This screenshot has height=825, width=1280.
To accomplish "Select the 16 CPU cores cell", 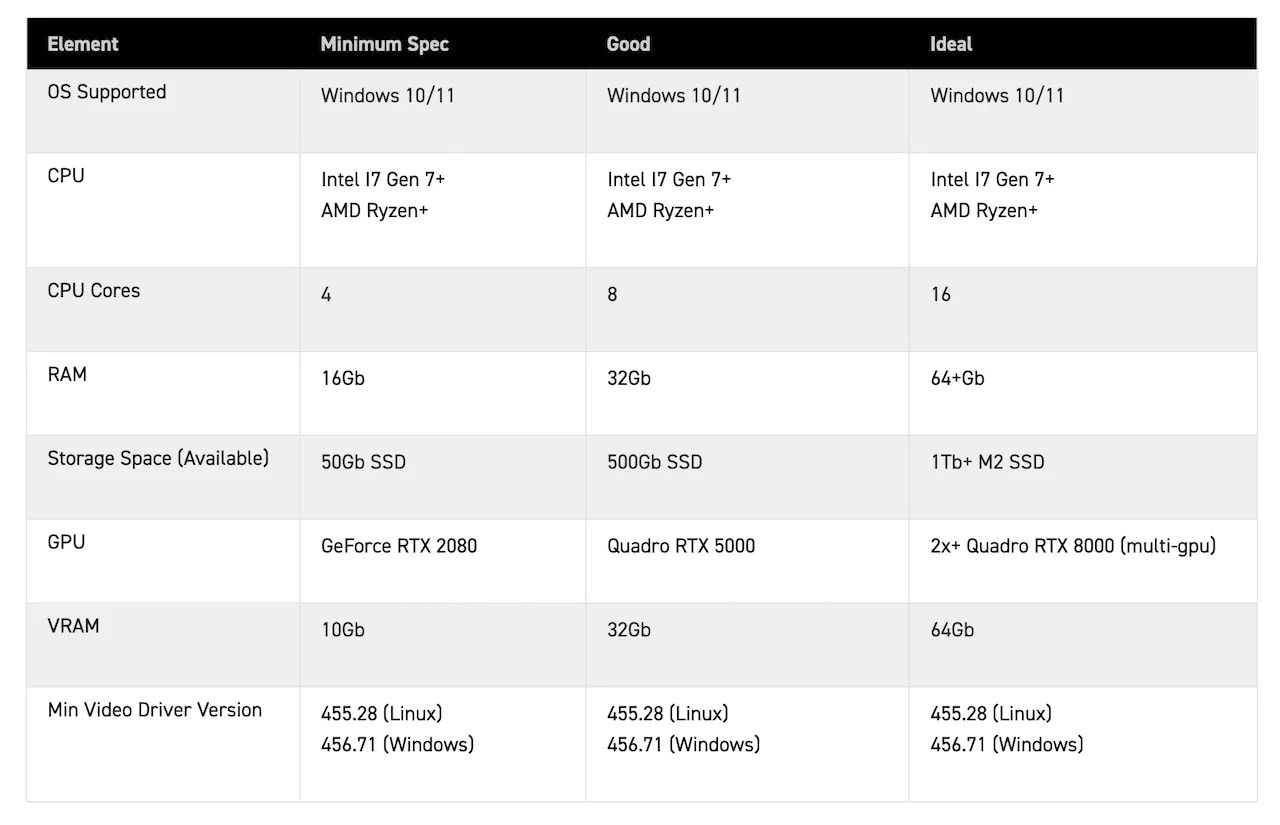I will tap(941, 294).
